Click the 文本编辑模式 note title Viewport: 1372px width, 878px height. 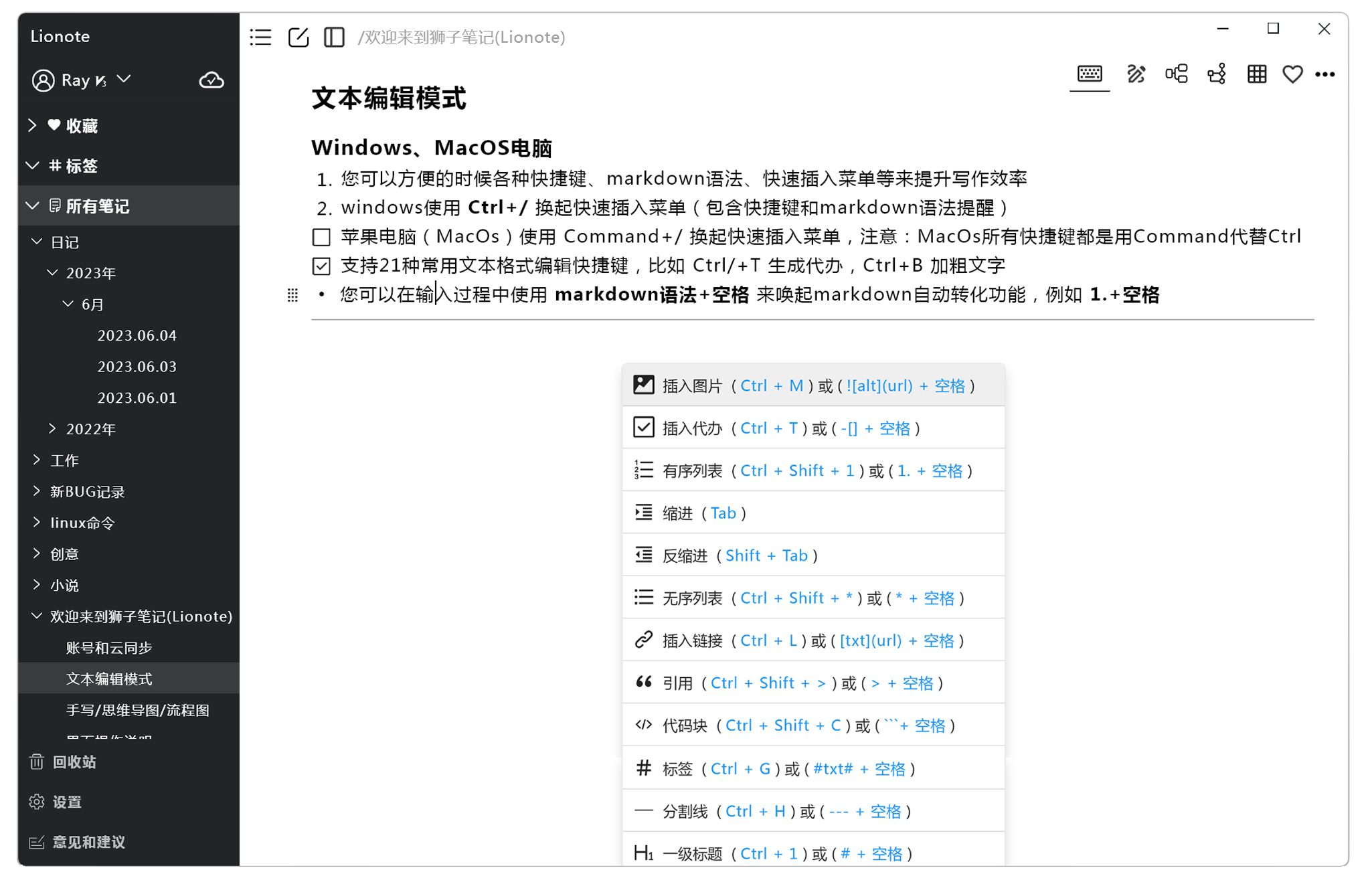point(389,98)
